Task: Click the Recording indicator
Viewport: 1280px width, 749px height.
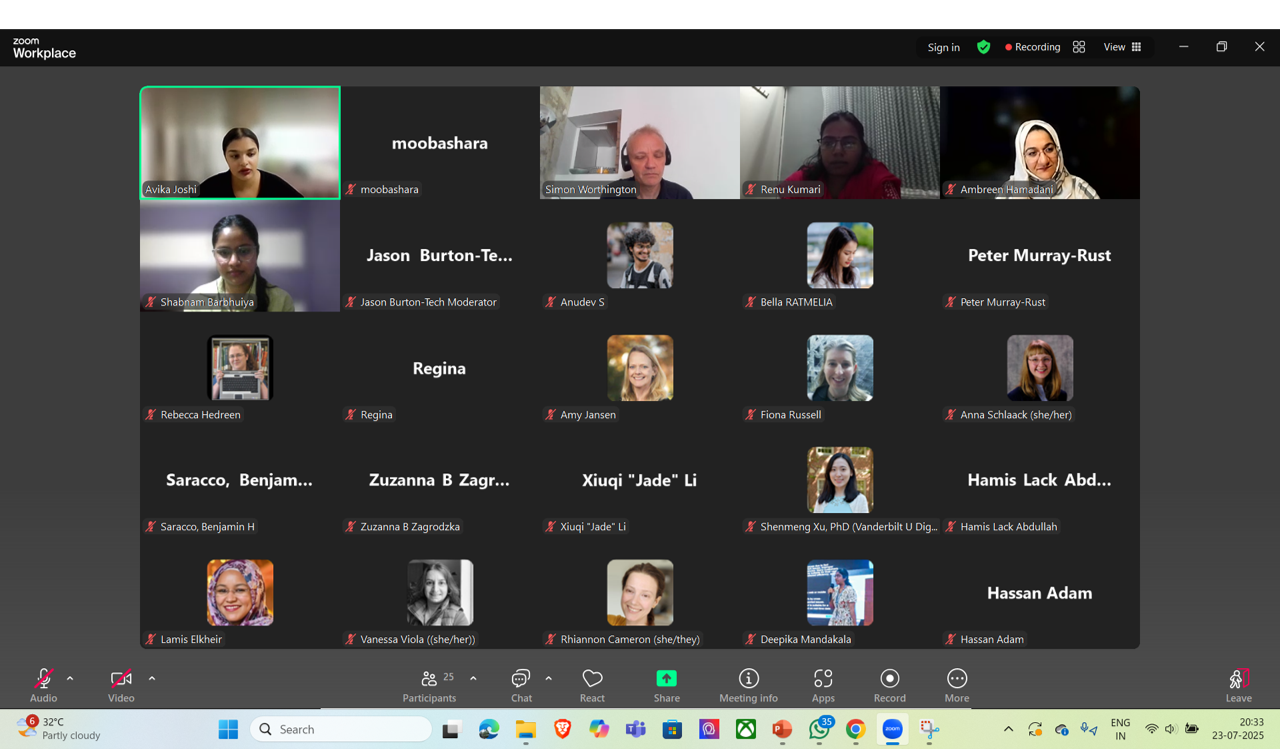Action: coord(1032,47)
